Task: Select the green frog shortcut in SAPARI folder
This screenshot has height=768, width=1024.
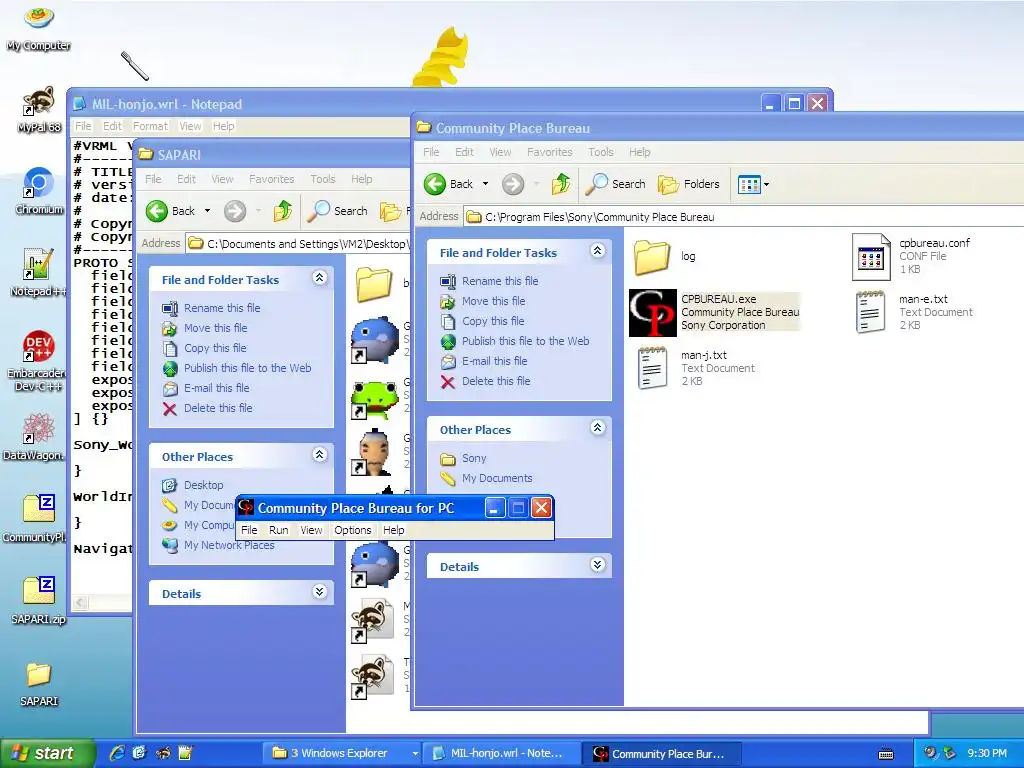Action: point(374,400)
